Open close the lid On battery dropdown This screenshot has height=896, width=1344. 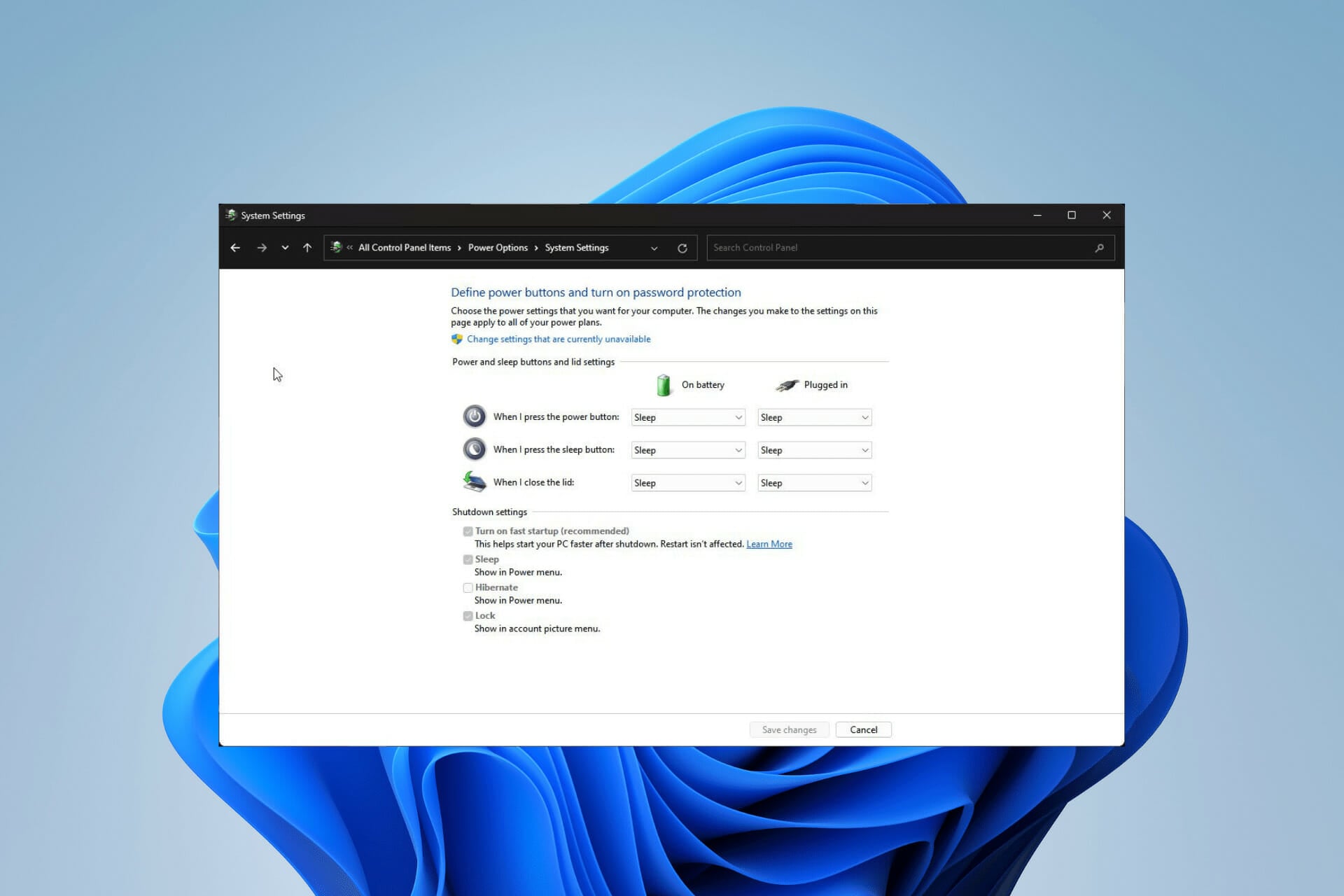pos(687,483)
